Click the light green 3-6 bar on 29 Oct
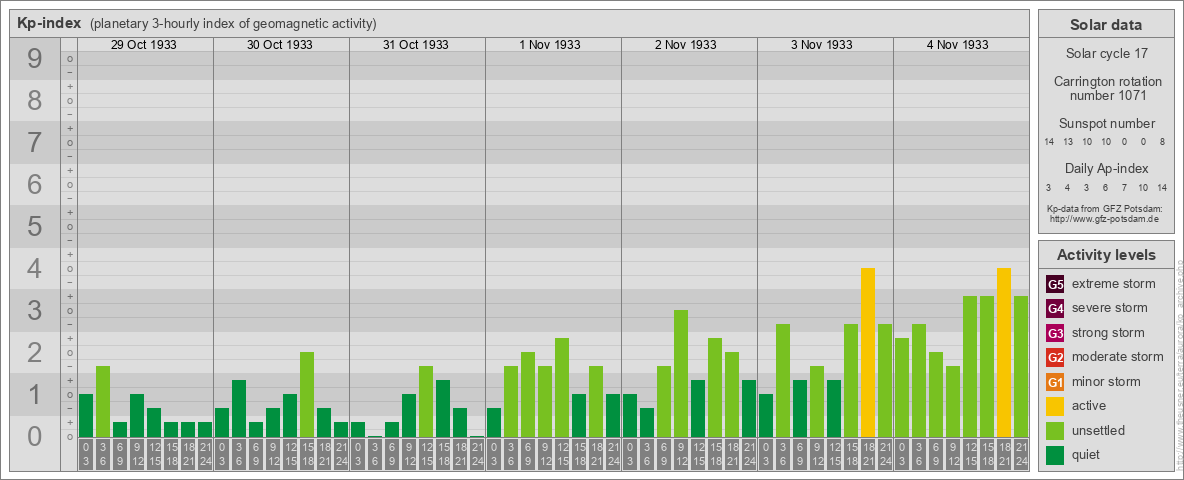1184x480 pixels. [x=103, y=402]
